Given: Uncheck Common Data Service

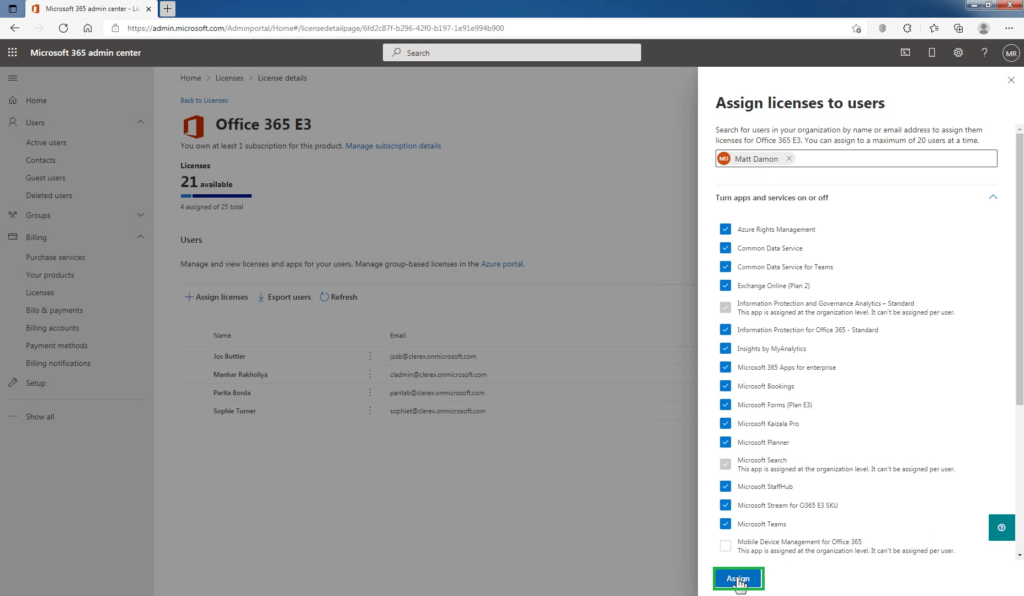Looking at the screenshot, I should pyautogui.click(x=725, y=248).
